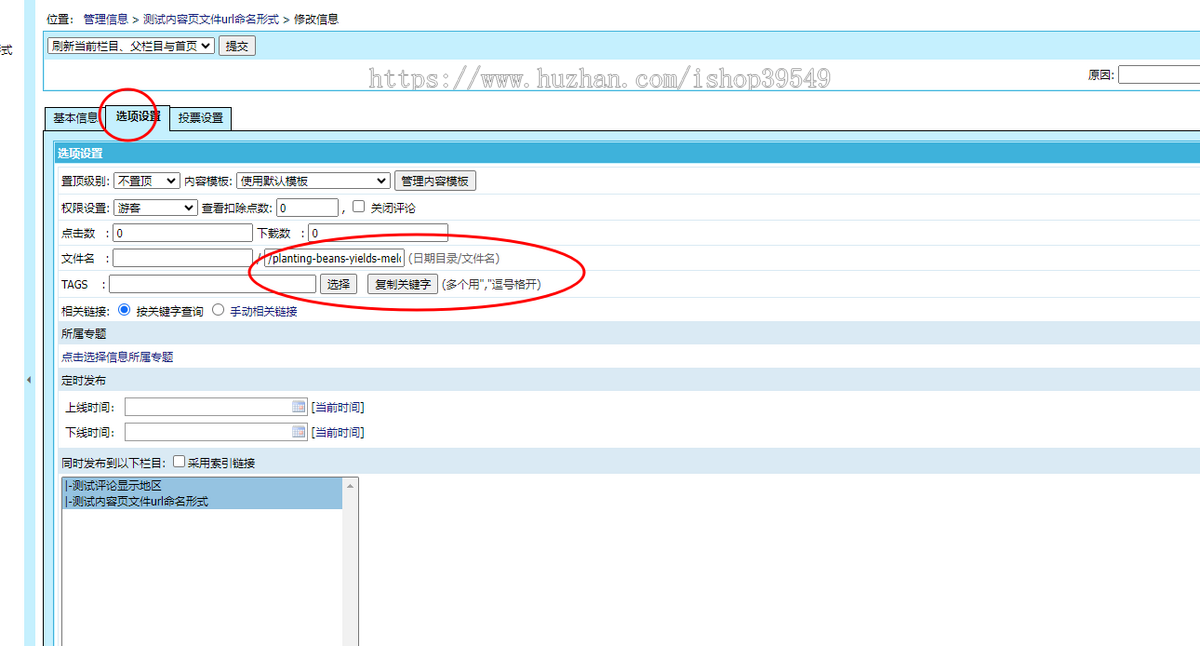
Task: Focus the TAGS input field
Action: coord(212,284)
